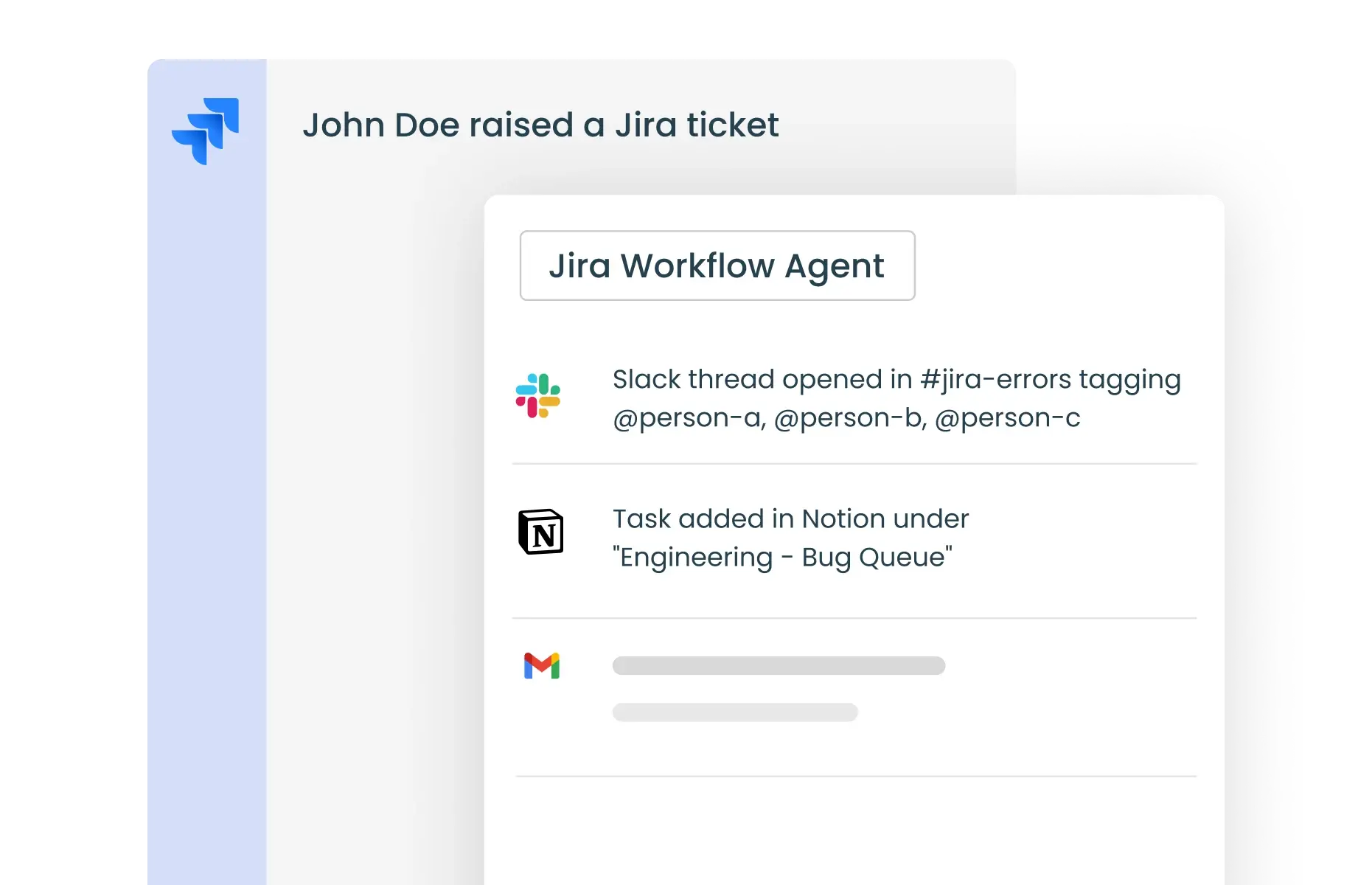Viewport: 1372px width, 885px height.
Task: Click the Slack thread opened step
Action: tap(896, 398)
